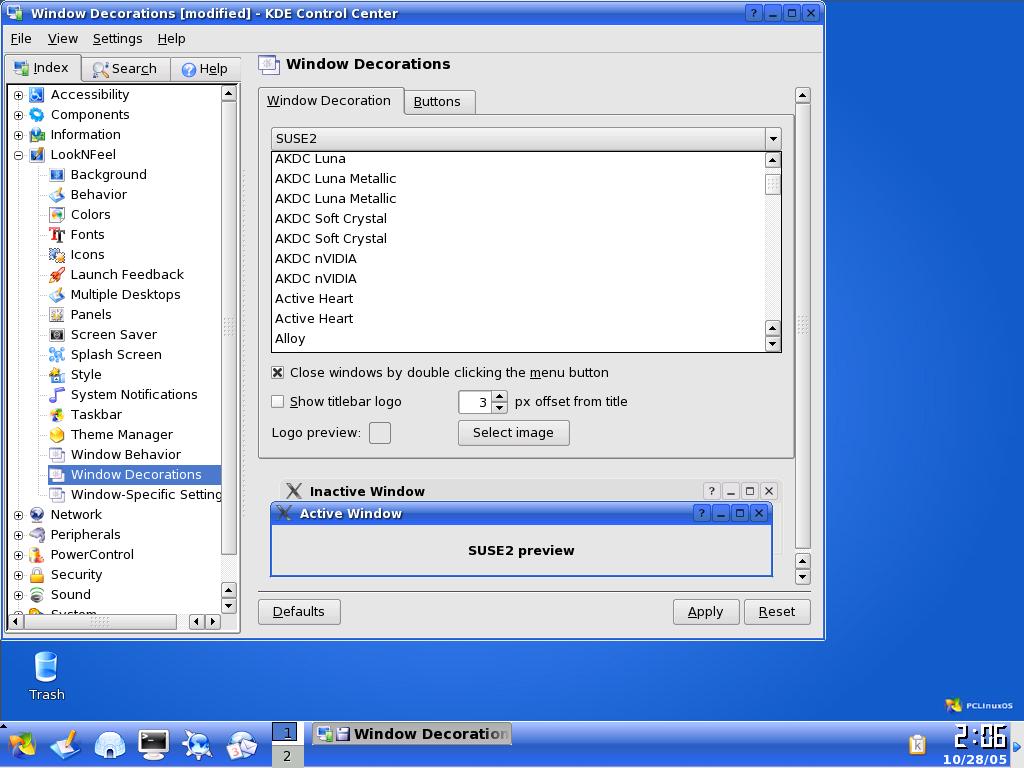This screenshot has width=1024, height=768.
Task: Switch to the Help sidebar tab
Action: (205, 69)
